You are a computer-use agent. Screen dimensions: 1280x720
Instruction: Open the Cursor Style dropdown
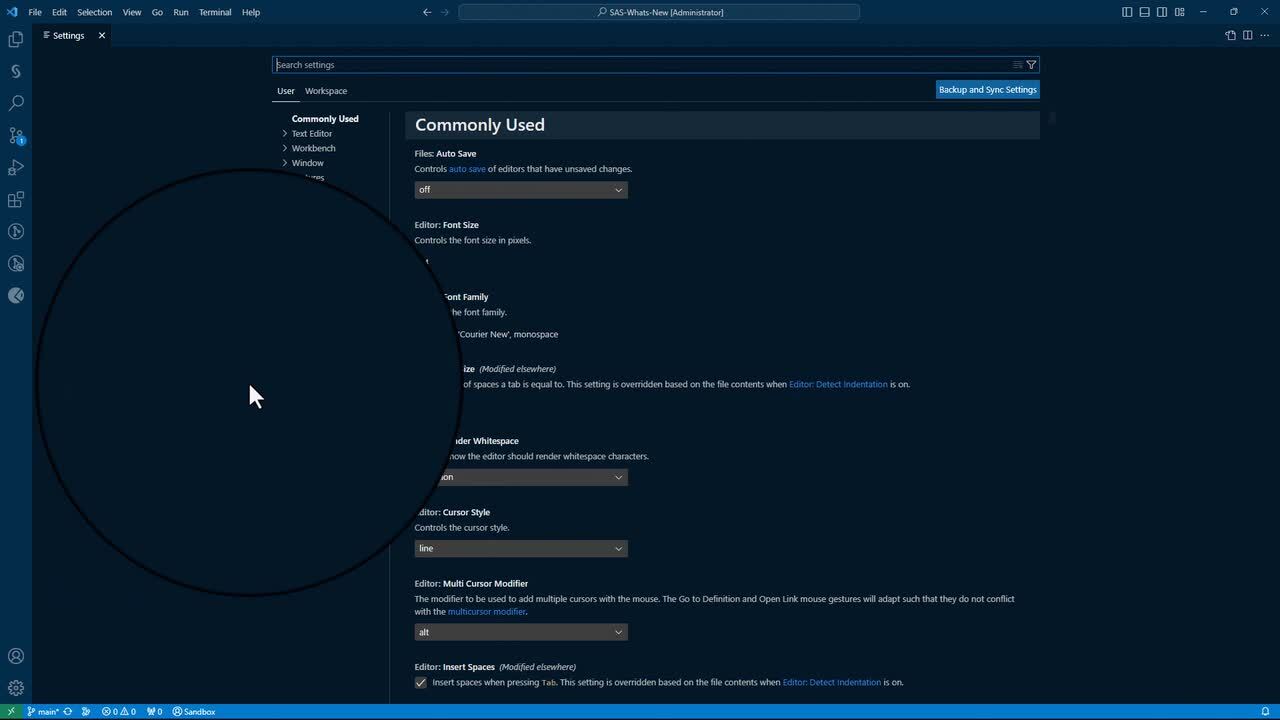tap(520, 548)
